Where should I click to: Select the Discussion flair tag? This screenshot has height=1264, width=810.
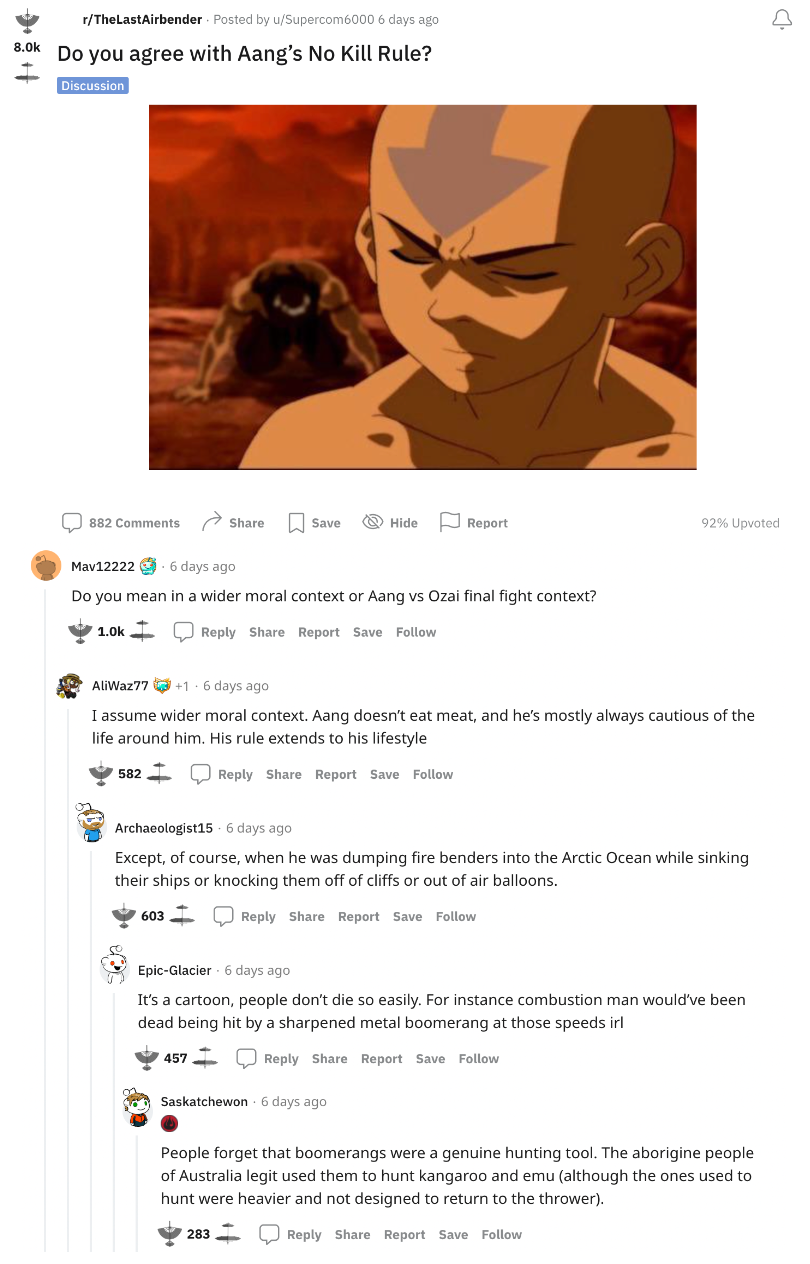click(93, 86)
